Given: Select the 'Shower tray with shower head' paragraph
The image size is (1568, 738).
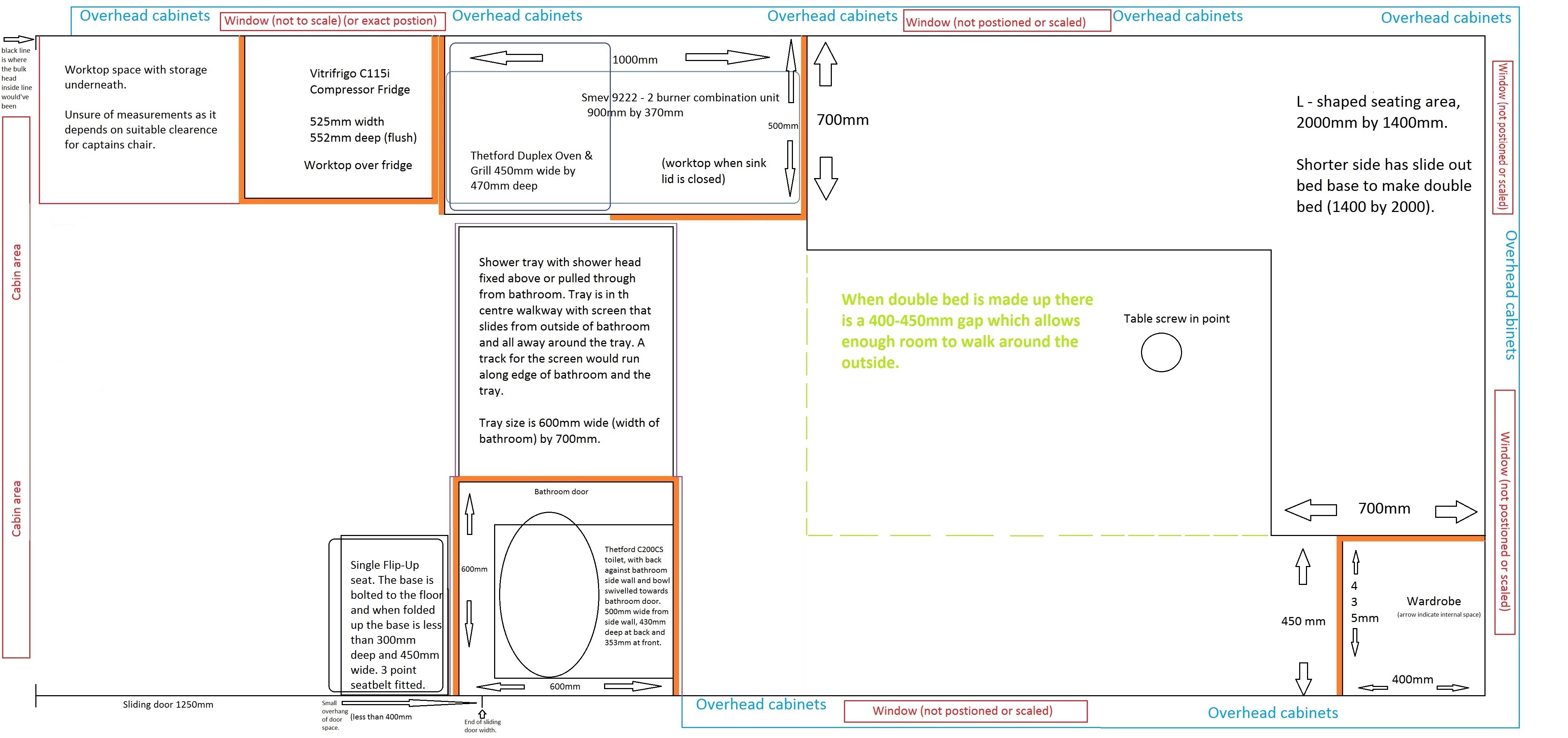Looking at the screenshot, I should pyautogui.click(x=565, y=326).
